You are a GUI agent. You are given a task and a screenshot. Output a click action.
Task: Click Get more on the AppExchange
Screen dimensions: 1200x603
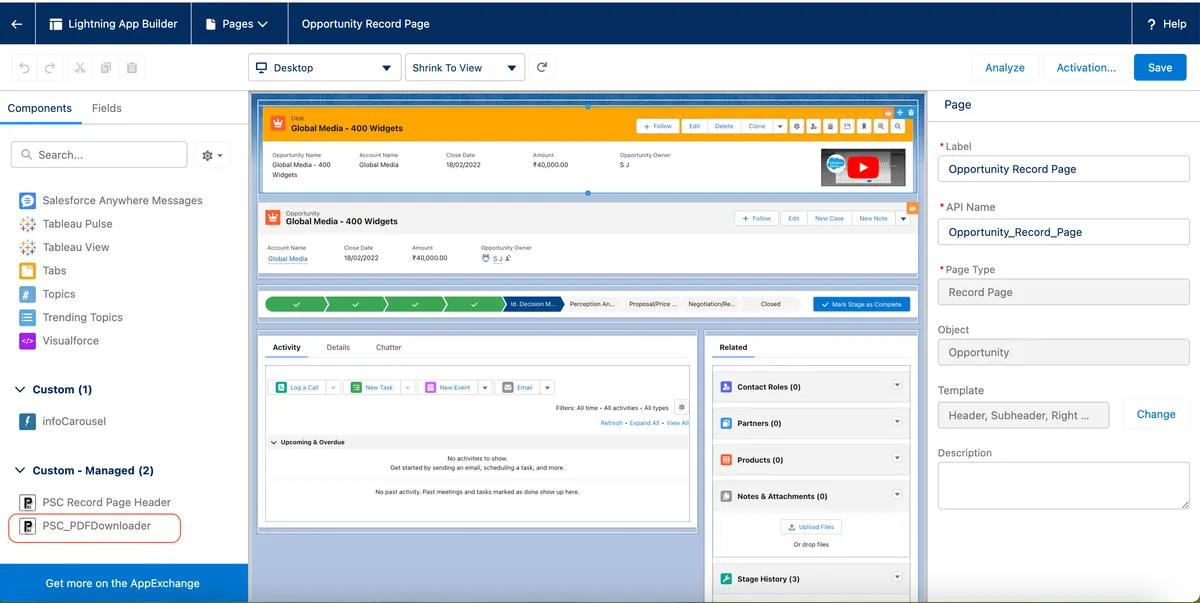click(x=123, y=583)
